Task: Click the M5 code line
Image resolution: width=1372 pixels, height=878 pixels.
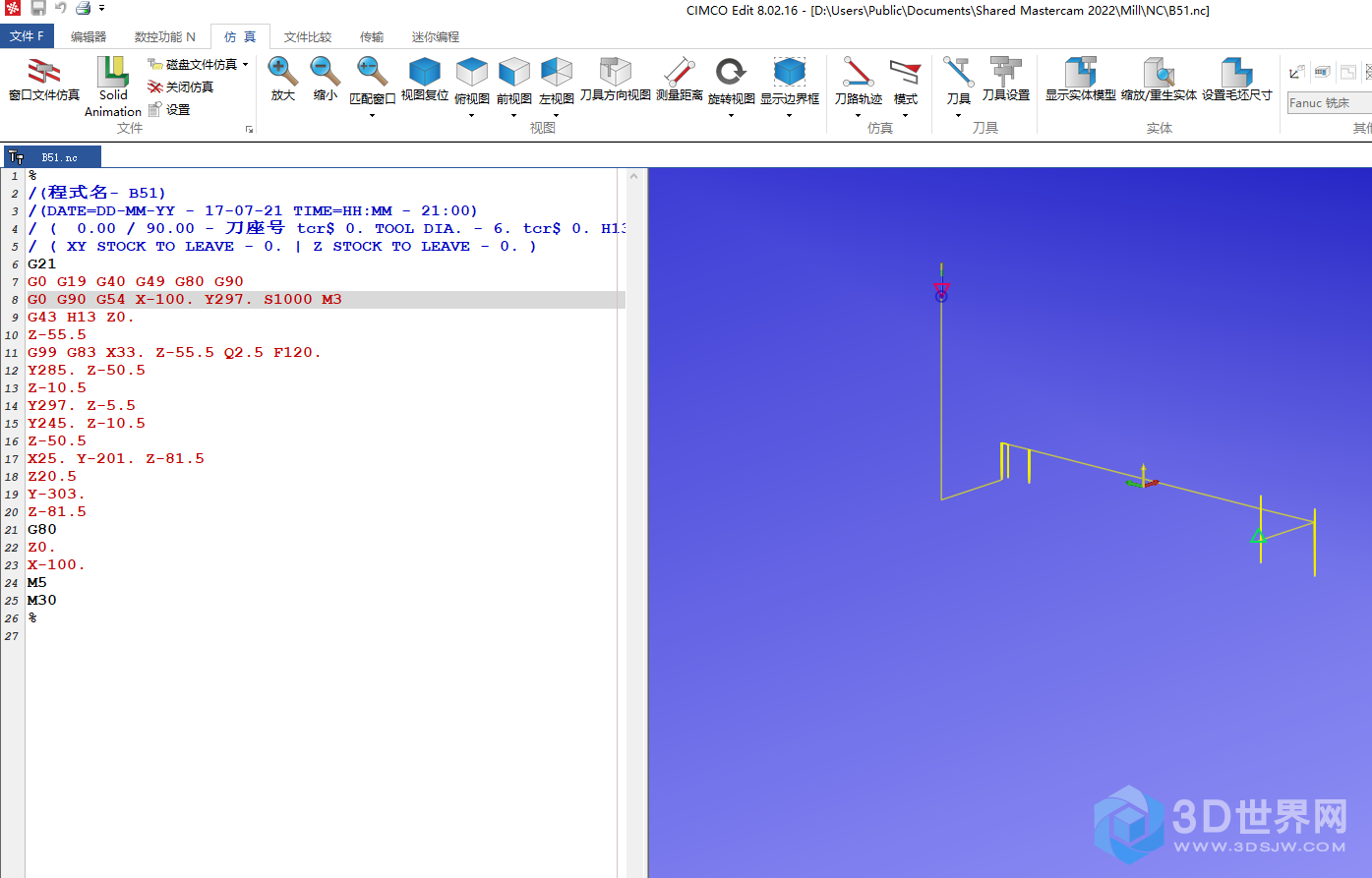Action: [x=37, y=582]
